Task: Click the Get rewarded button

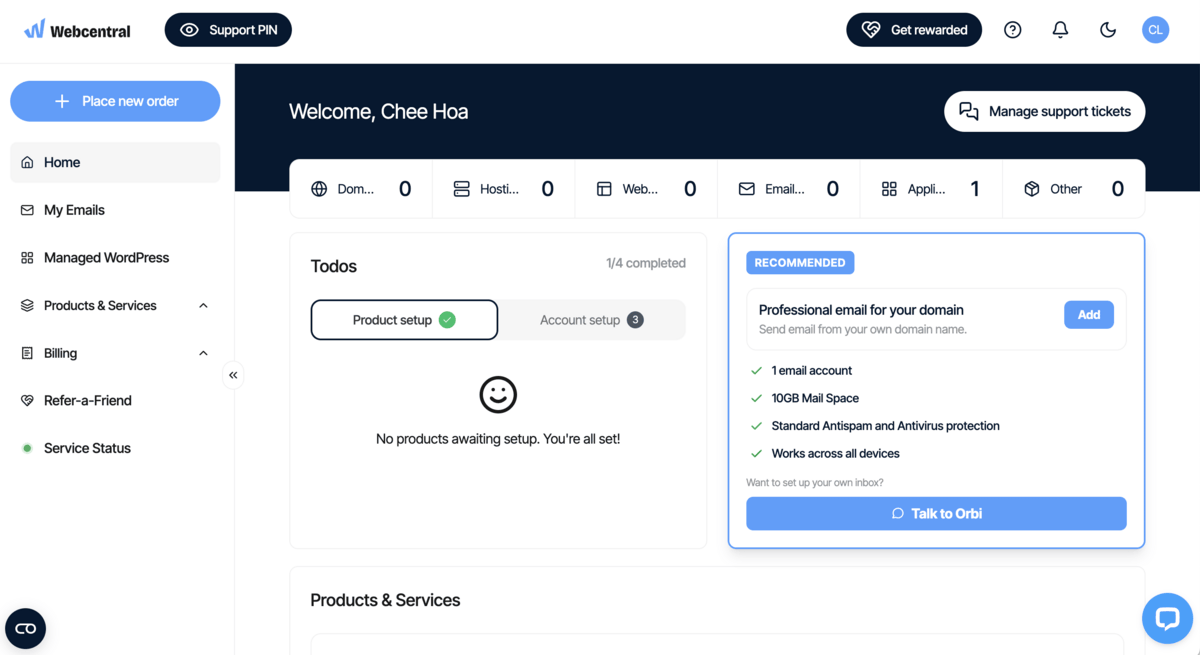Action: tap(914, 30)
